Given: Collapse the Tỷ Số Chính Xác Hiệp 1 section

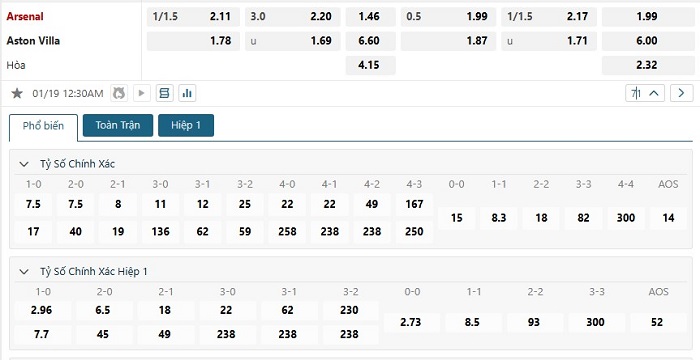Looking at the screenshot, I should click(x=24, y=272).
